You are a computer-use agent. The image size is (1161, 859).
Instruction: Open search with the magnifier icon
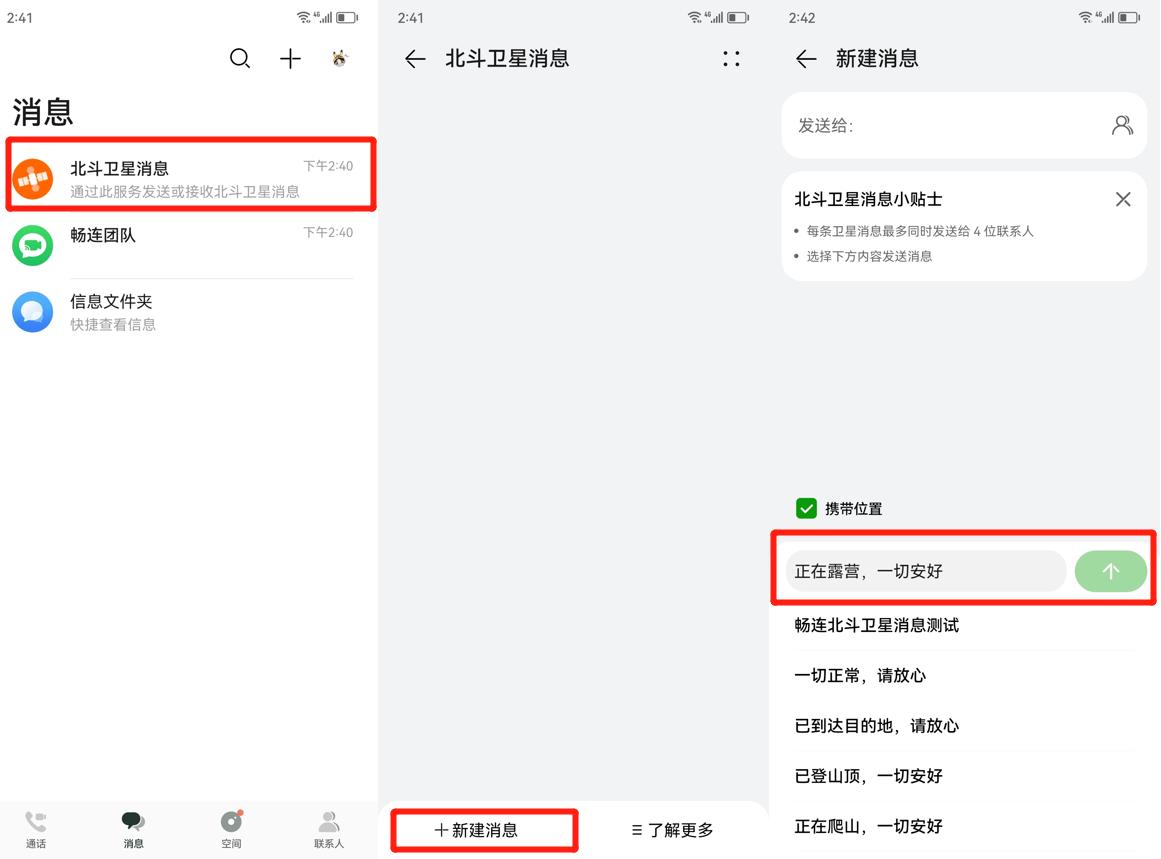pyautogui.click(x=240, y=59)
